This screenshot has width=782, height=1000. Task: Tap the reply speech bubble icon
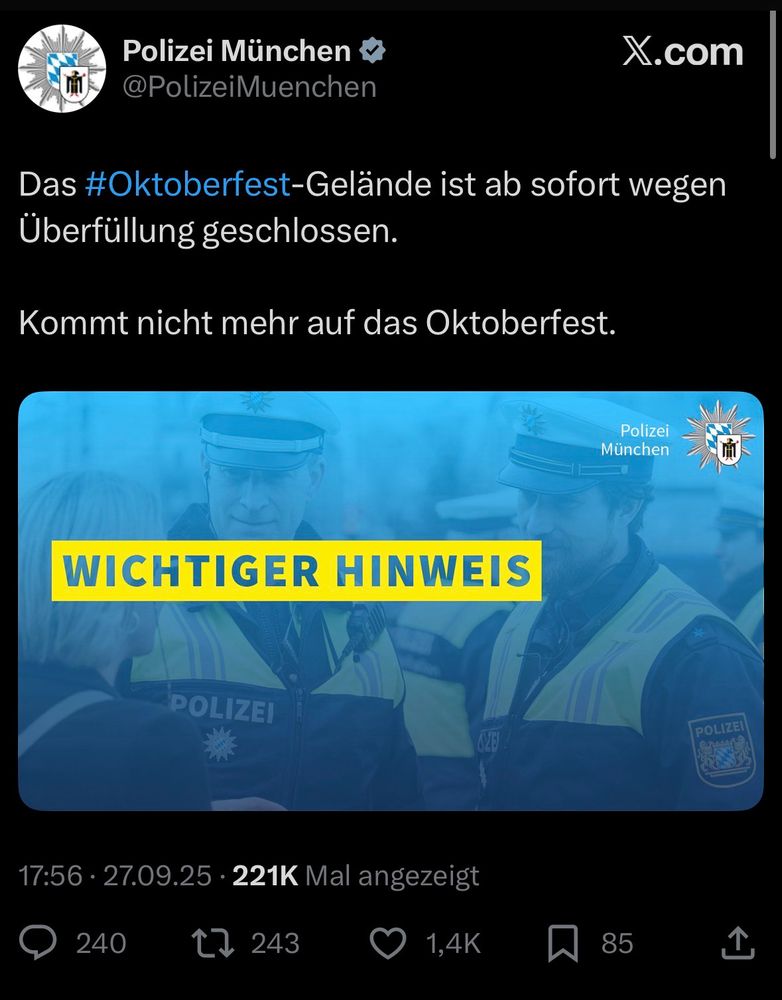pyautogui.click(x=38, y=943)
